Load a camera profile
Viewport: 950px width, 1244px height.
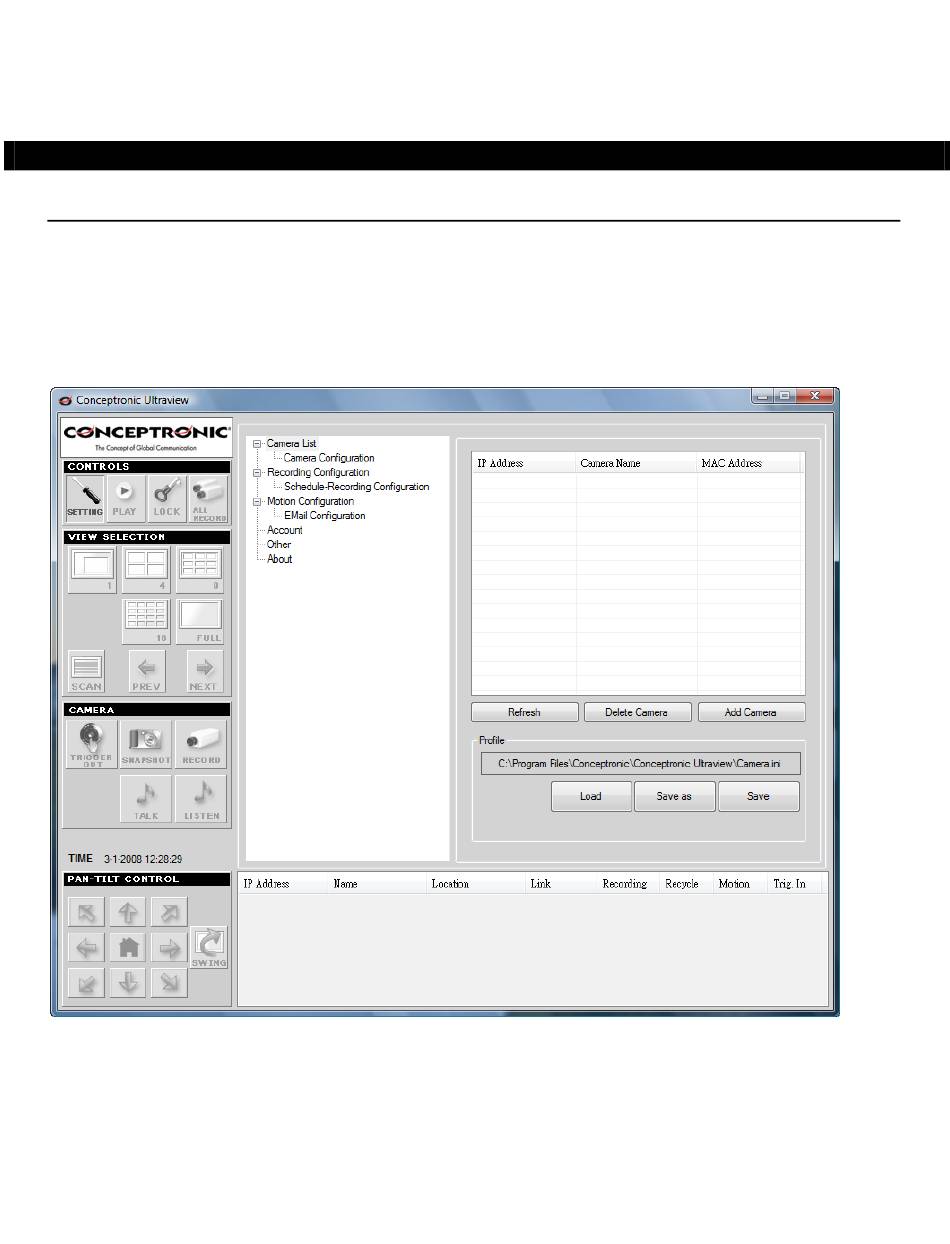pos(591,796)
